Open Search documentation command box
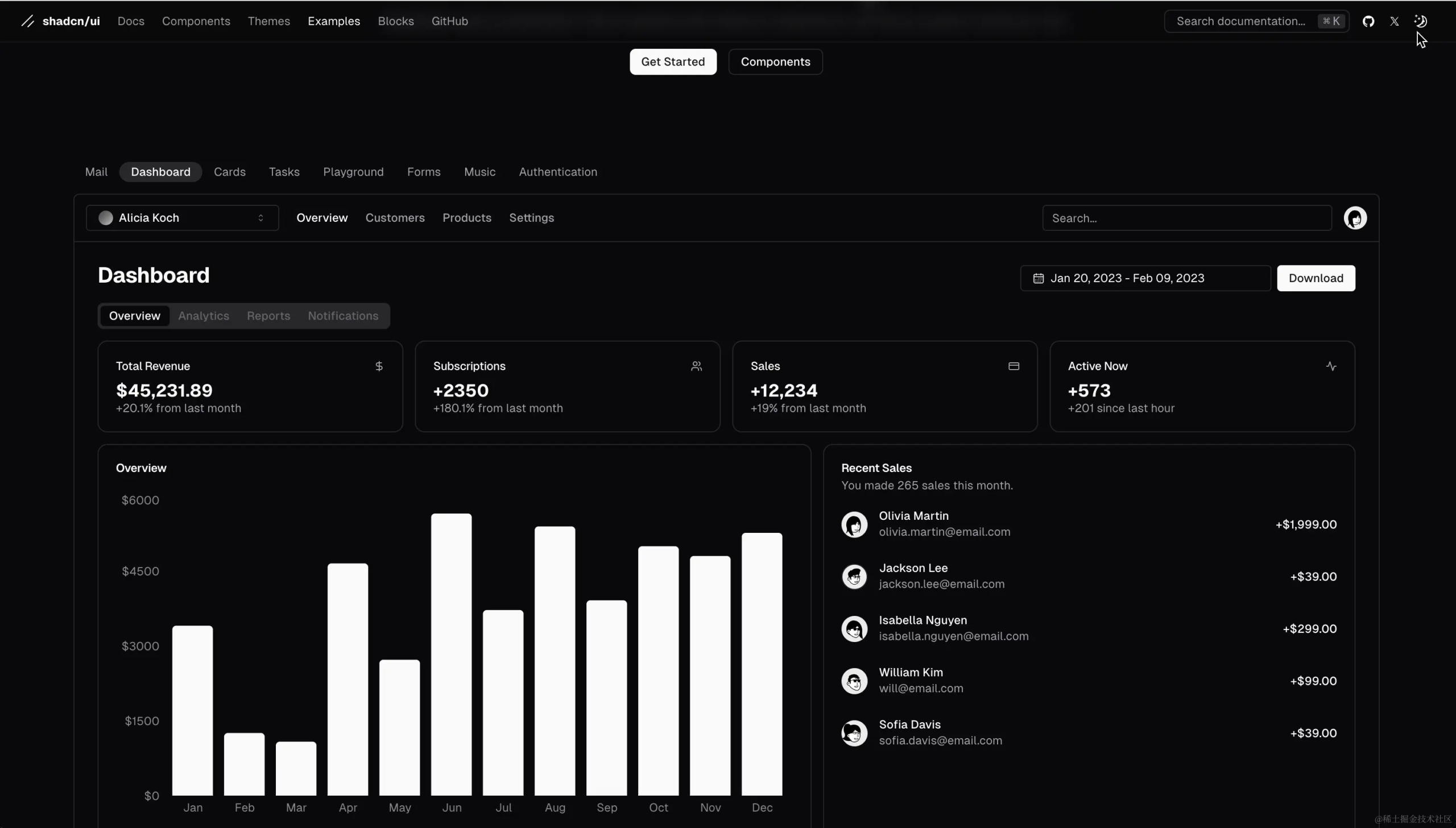The image size is (1456, 828). (1256, 21)
